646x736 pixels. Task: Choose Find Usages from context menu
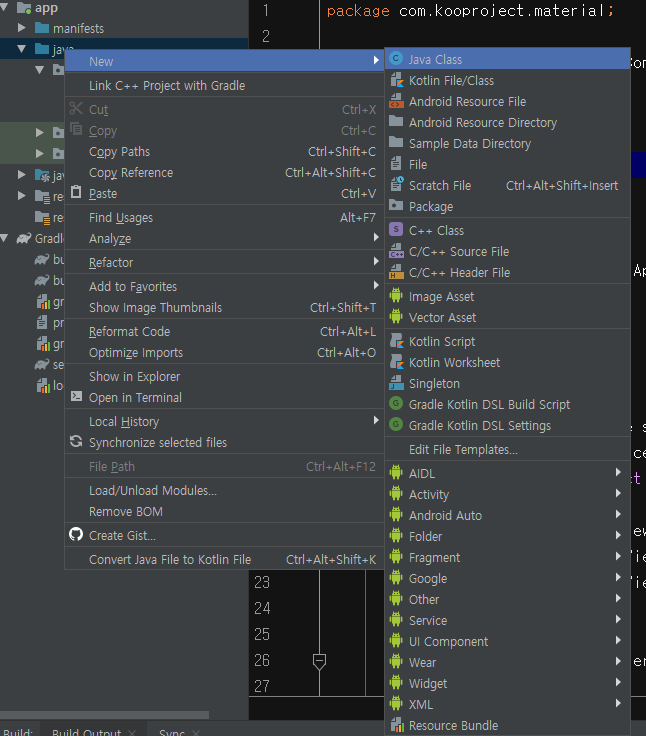click(224, 218)
